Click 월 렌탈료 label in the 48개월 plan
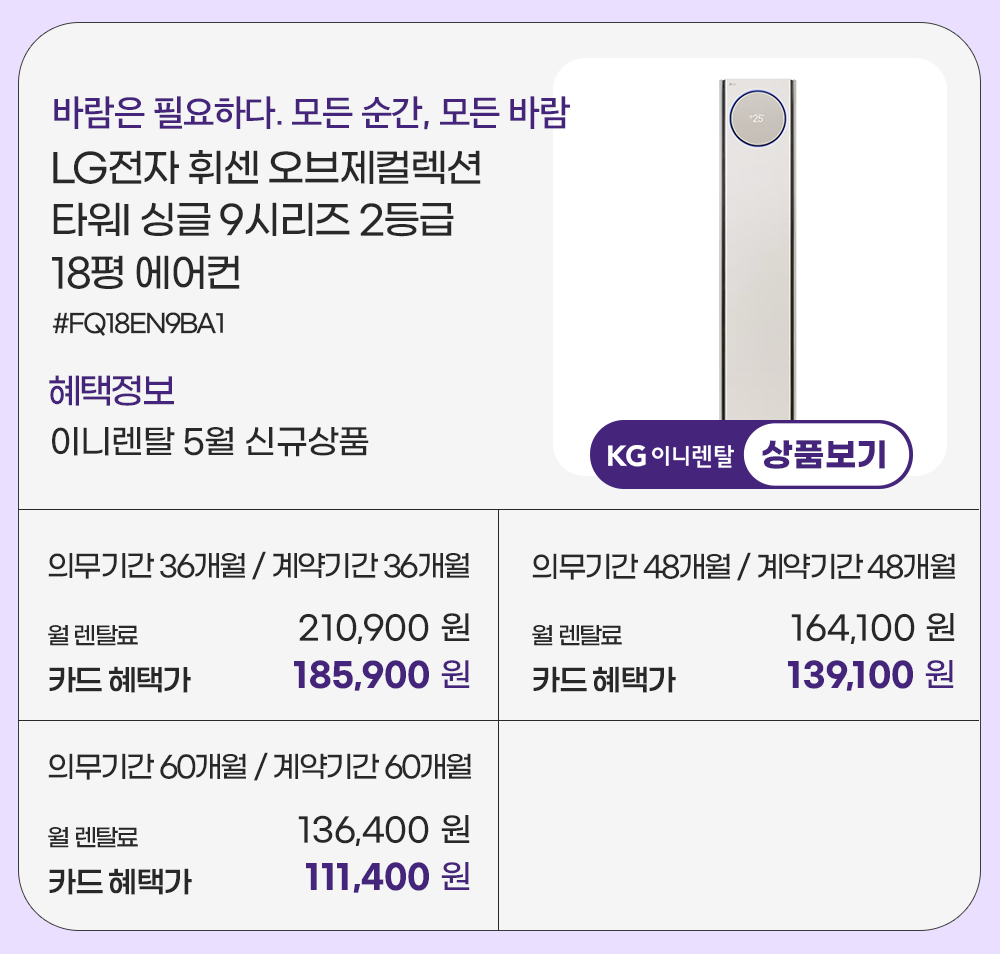Screen dimensions: 1000x954 click(x=577, y=633)
